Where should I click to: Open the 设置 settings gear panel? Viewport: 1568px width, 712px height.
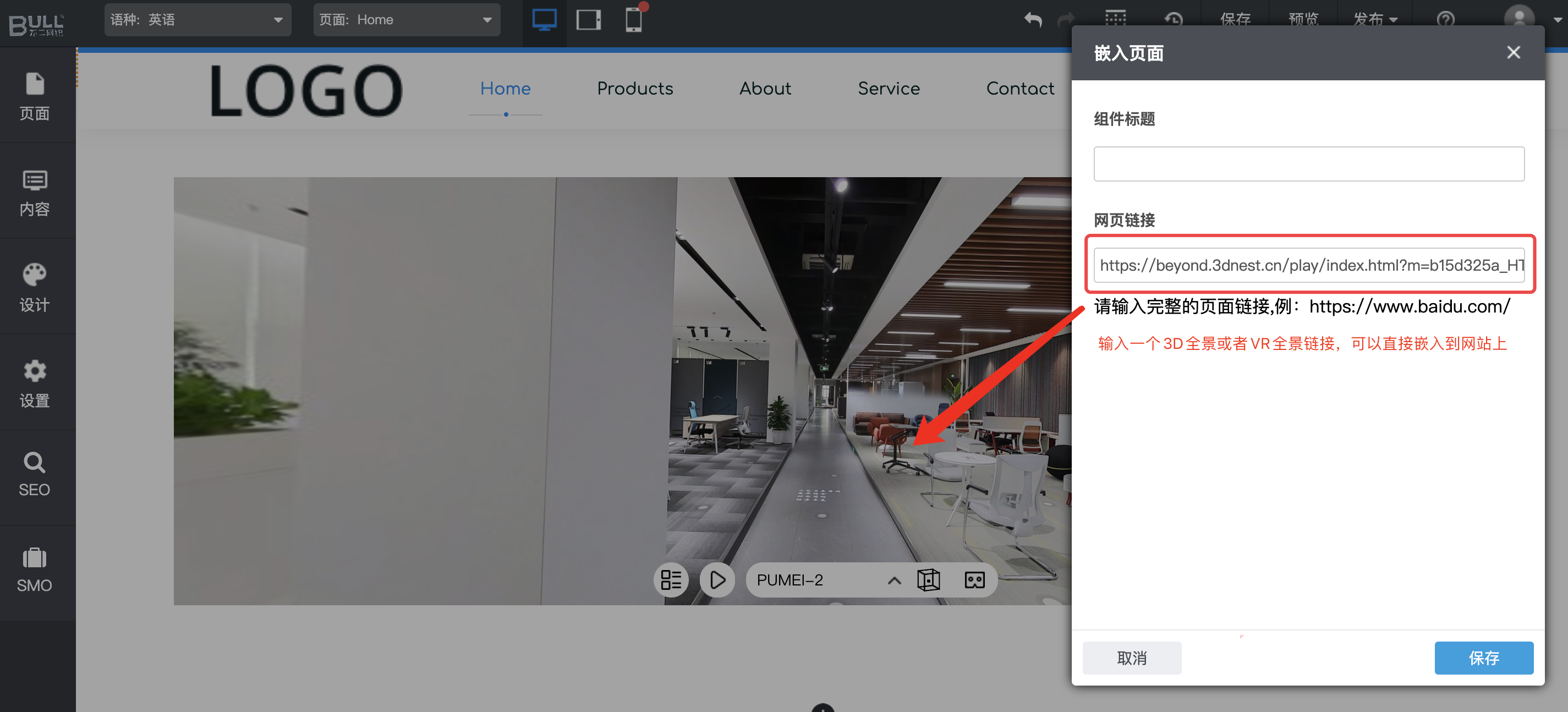pyautogui.click(x=35, y=384)
